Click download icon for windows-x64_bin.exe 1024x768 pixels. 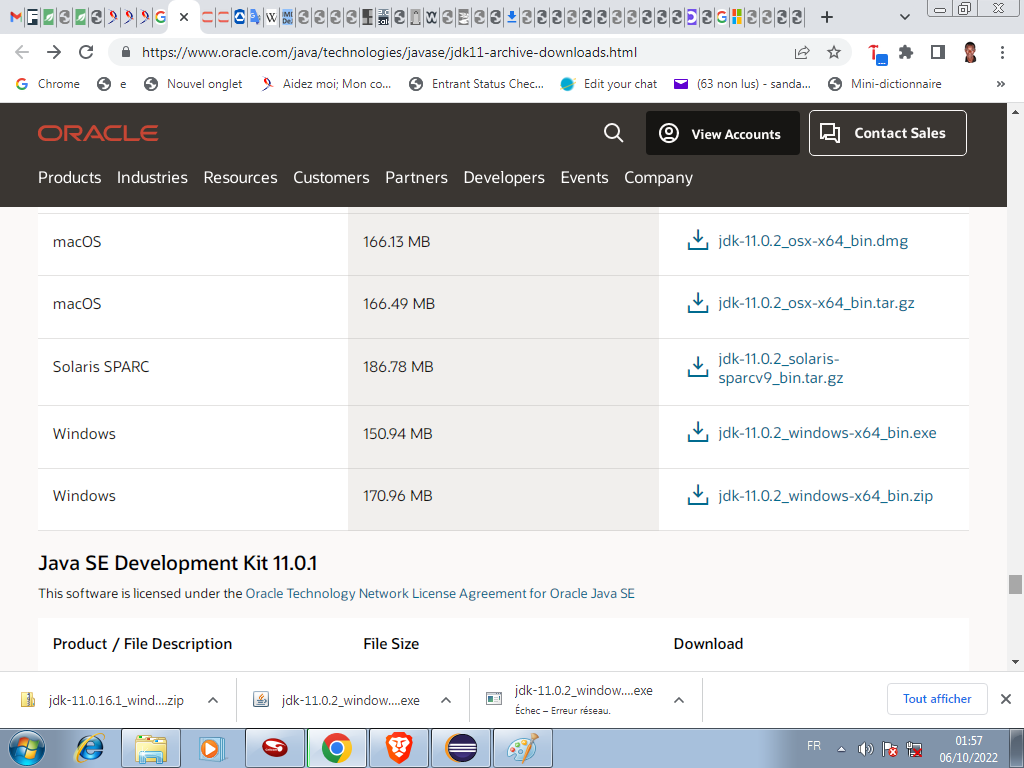pyautogui.click(x=697, y=432)
